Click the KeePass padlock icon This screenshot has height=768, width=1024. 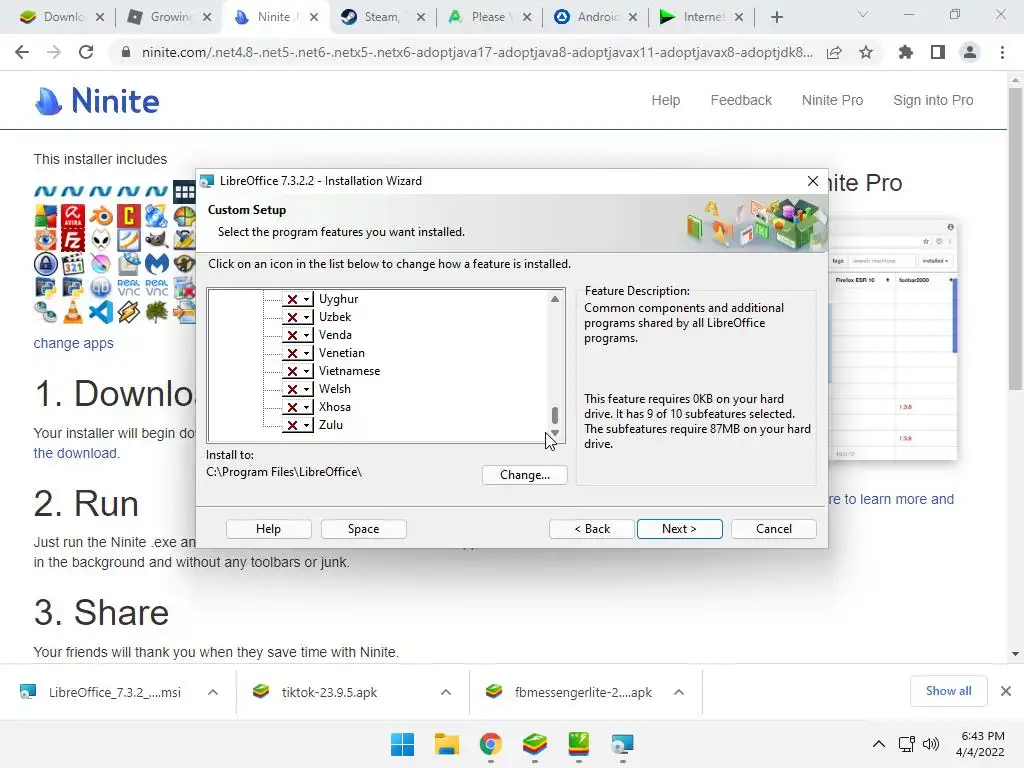46,264
